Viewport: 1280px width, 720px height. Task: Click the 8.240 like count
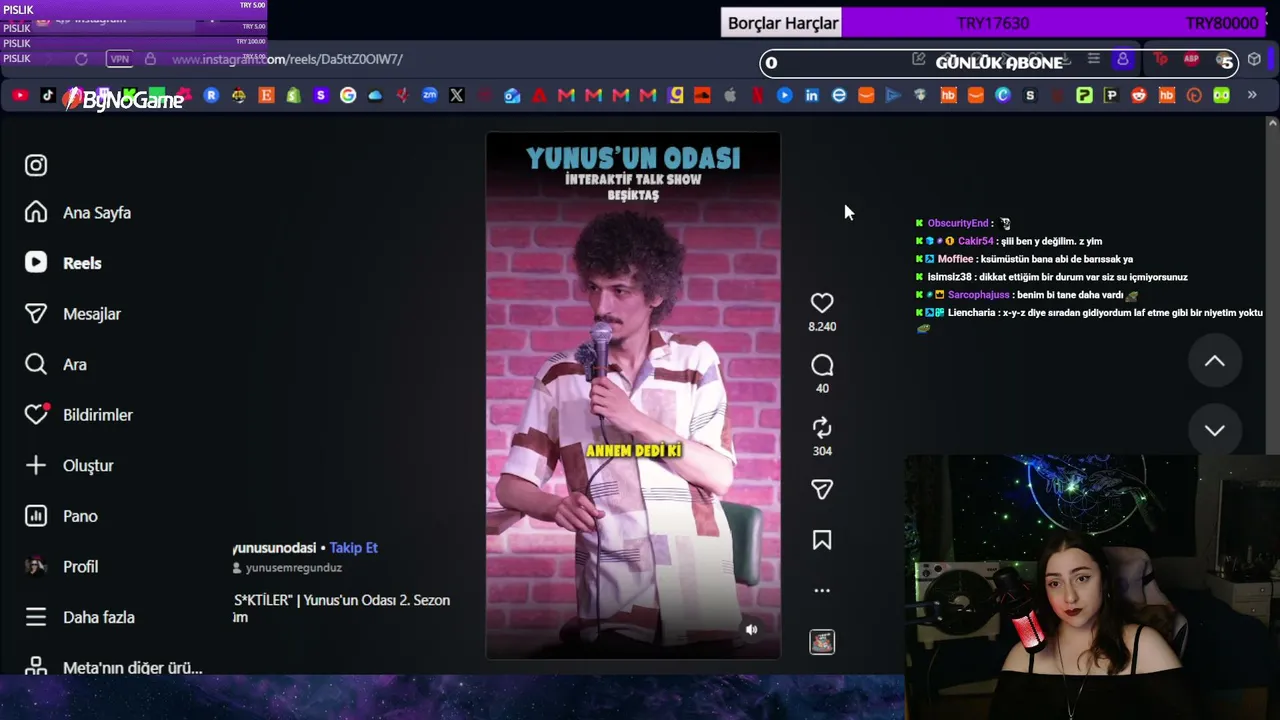click(822, 327)
